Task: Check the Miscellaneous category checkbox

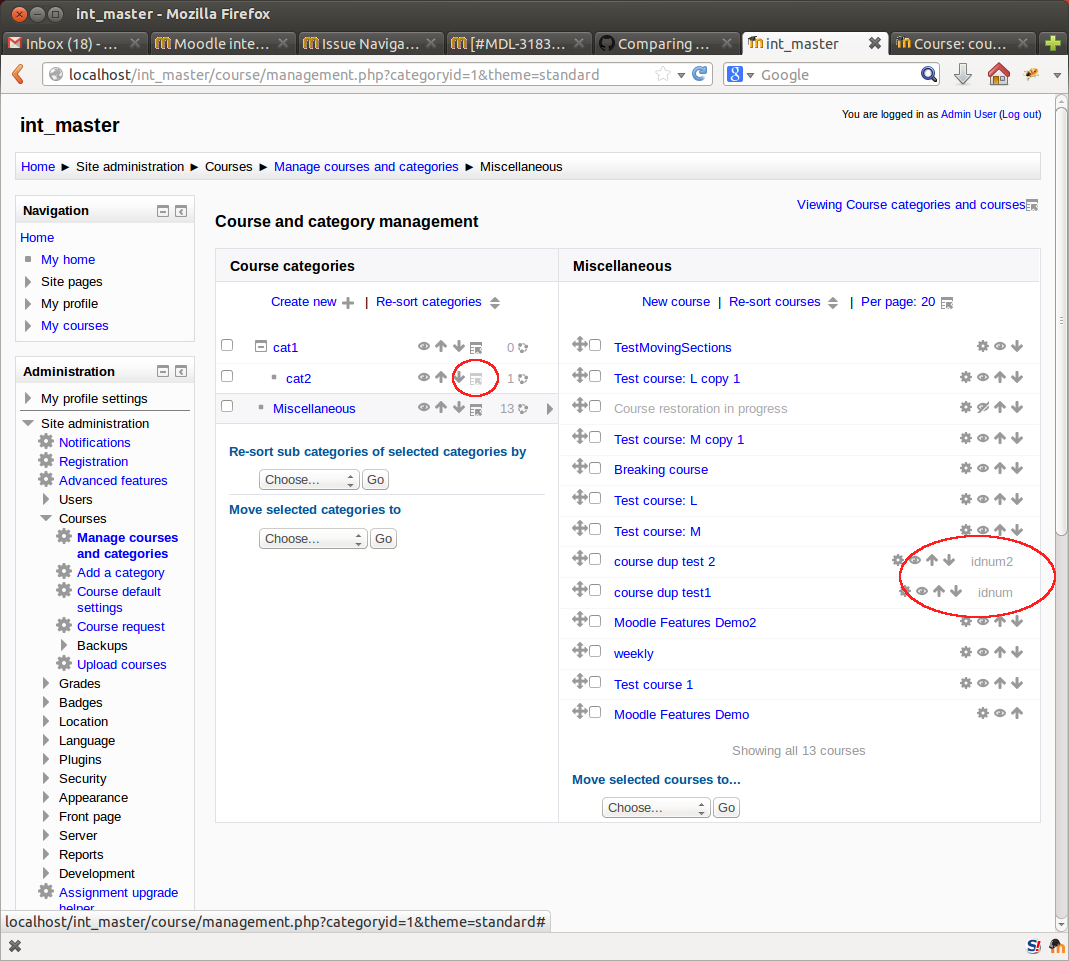Action: [x=227, y=406]
